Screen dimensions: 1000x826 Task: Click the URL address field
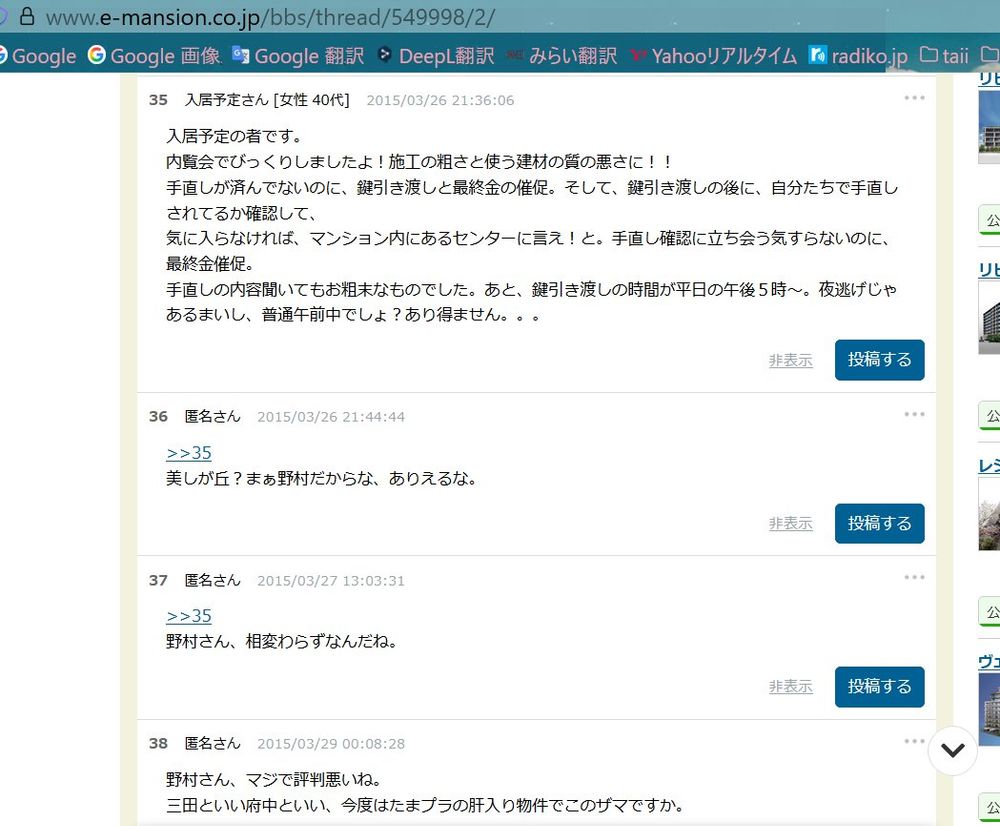click(270, 17)
